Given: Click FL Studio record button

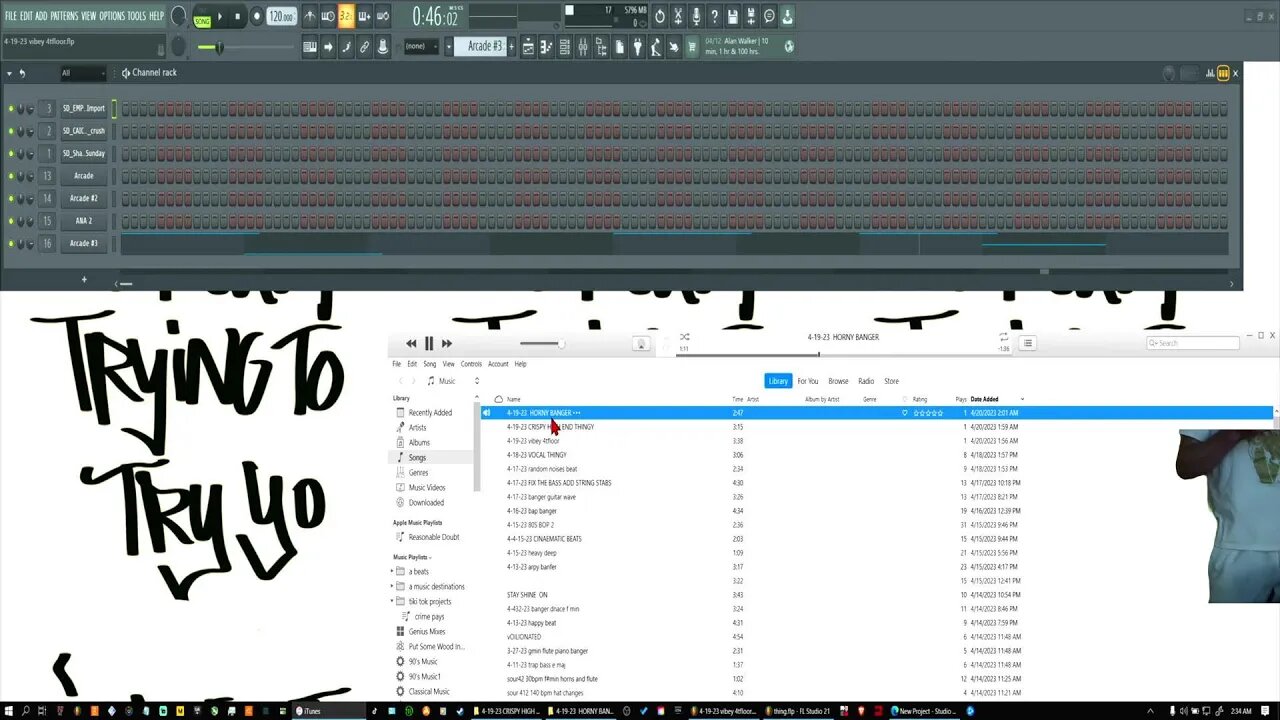Looking at the screenshot, I should click(256, 17).
